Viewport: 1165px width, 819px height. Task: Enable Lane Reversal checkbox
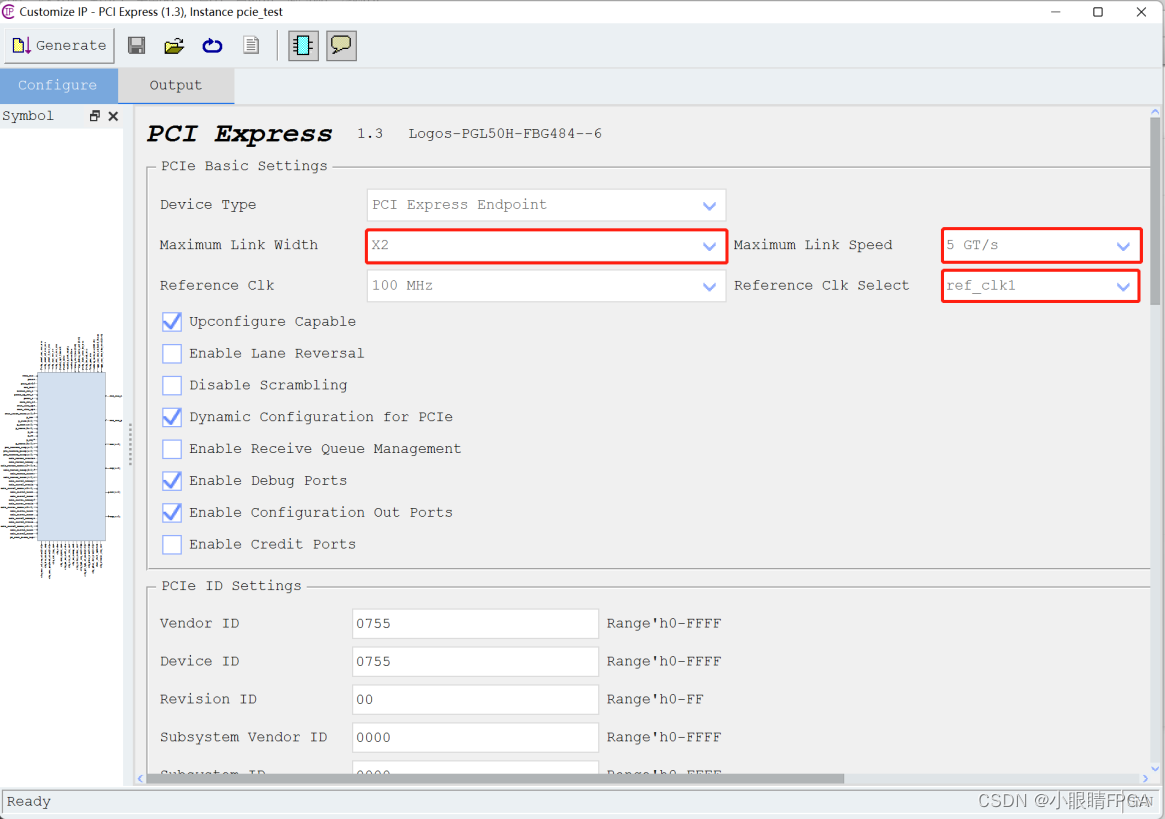[172, 354]
